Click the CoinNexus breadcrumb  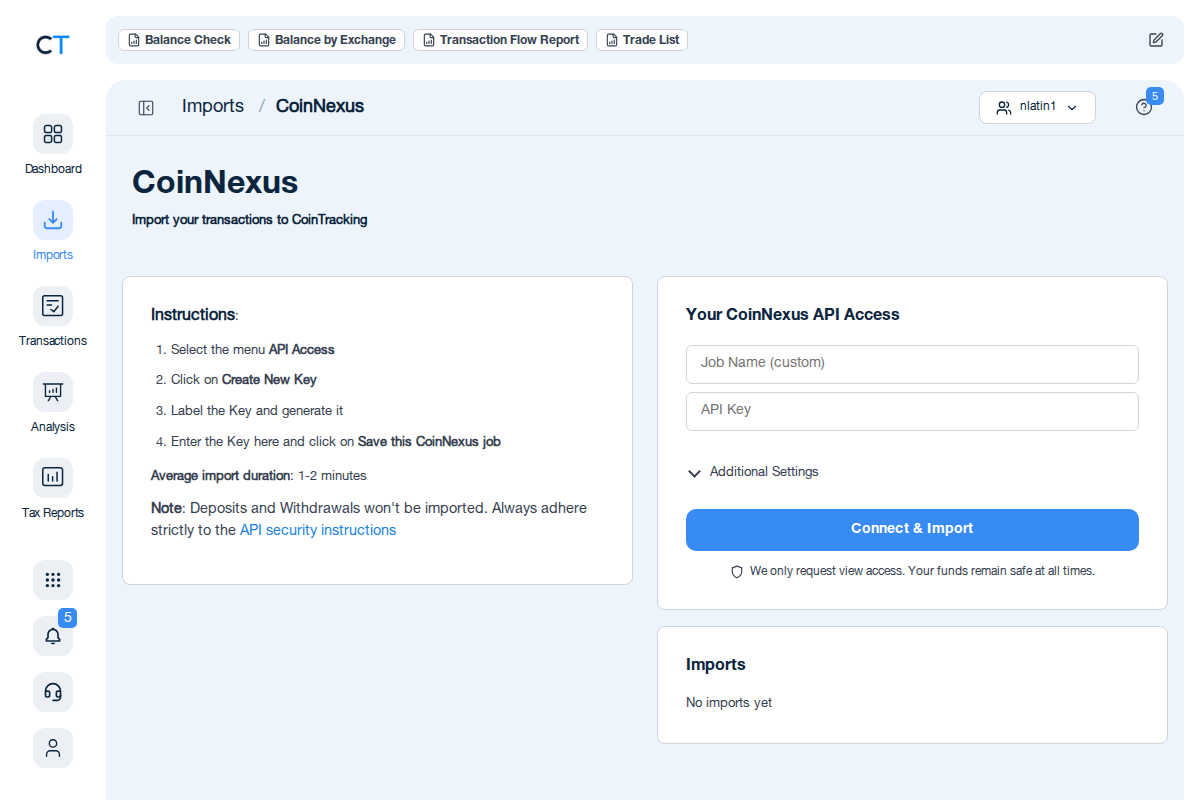point(320,106)
